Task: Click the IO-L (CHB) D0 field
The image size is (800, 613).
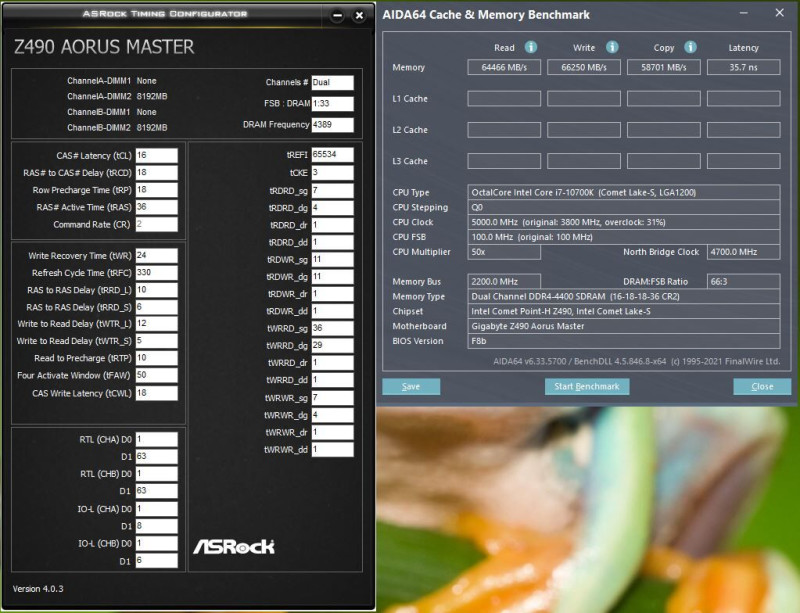Action: click(157, 543)
